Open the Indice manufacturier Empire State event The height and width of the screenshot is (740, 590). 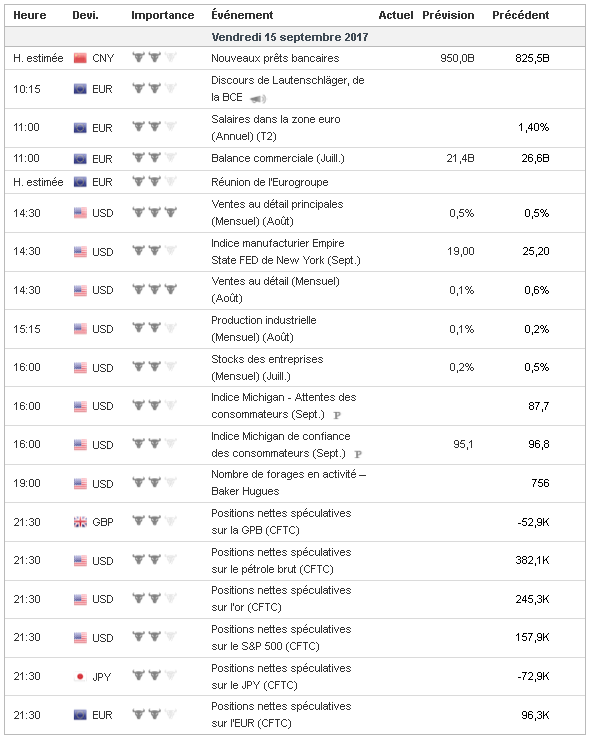[286, 252]
